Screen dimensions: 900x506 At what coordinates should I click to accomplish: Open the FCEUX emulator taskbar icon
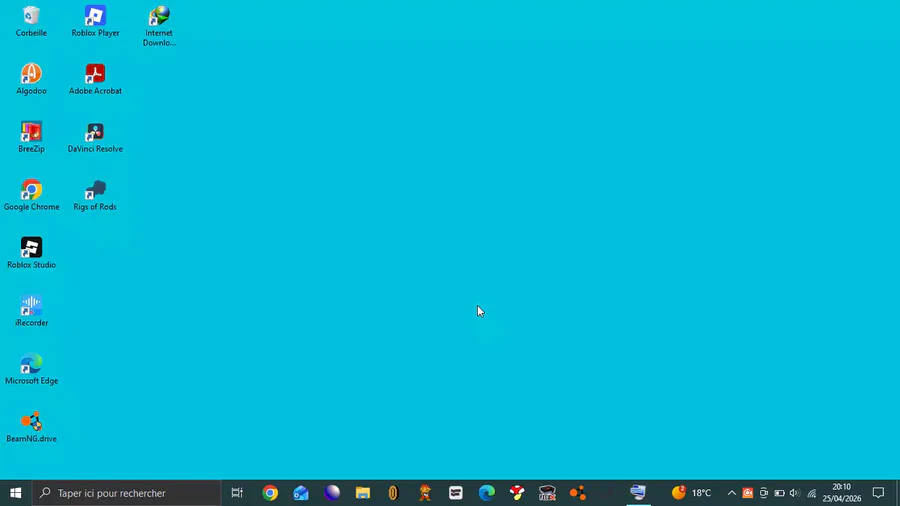tap(548, 493)
